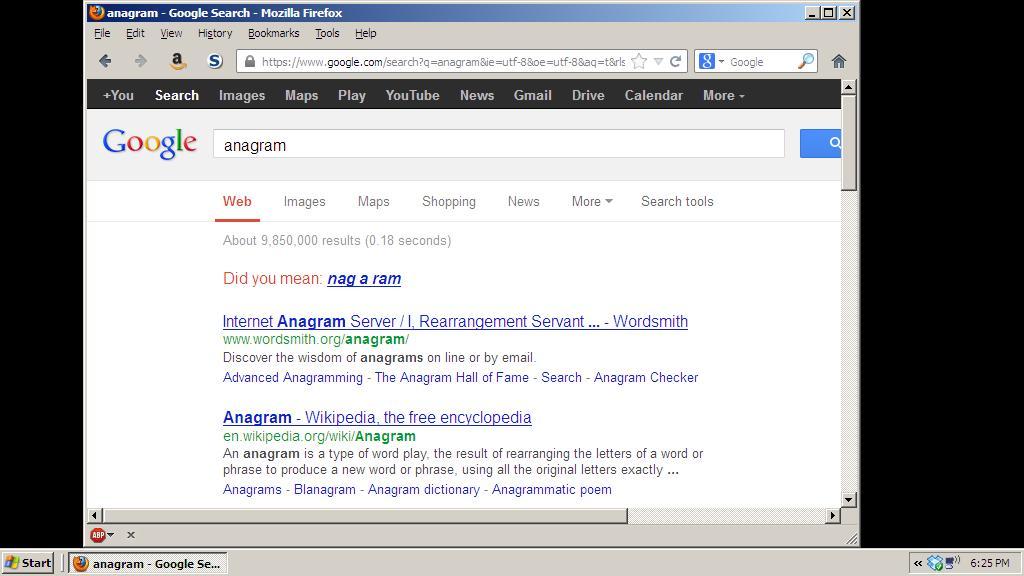This screenshot has width=1024, height=576.
Task: Open YouTube in the Google bar
Action: 413,95
